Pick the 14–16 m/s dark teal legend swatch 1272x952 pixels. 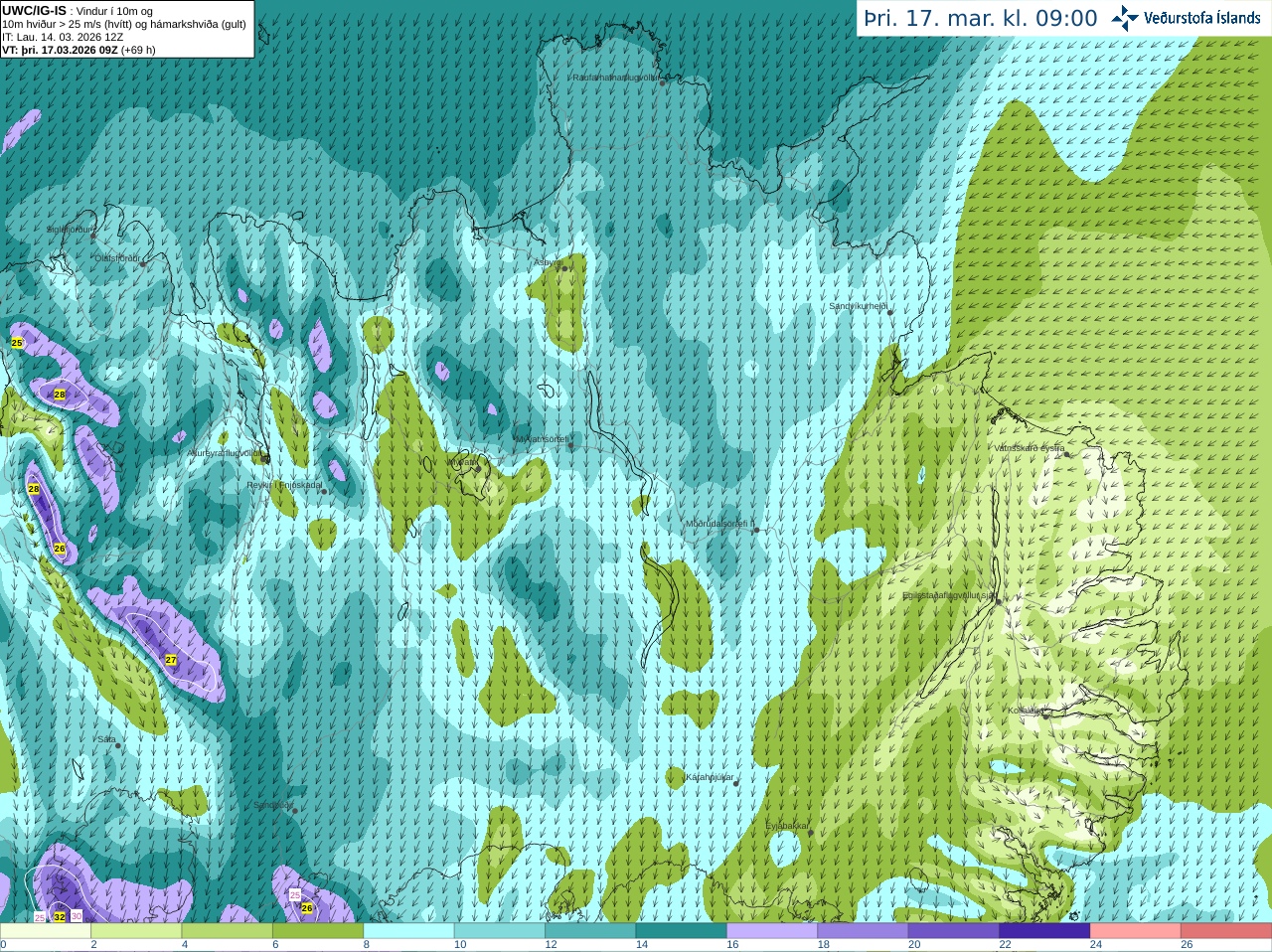(x=681, y=931)
